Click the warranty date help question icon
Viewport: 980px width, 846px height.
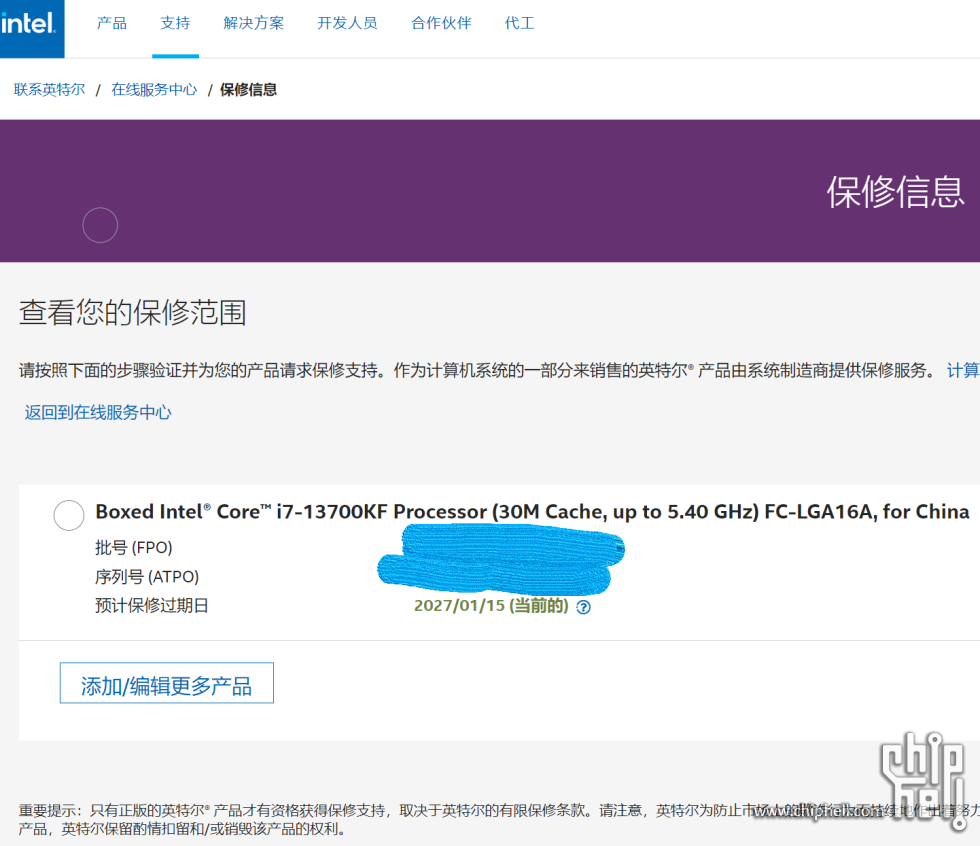pyautogui.click(x=583, y=607)
